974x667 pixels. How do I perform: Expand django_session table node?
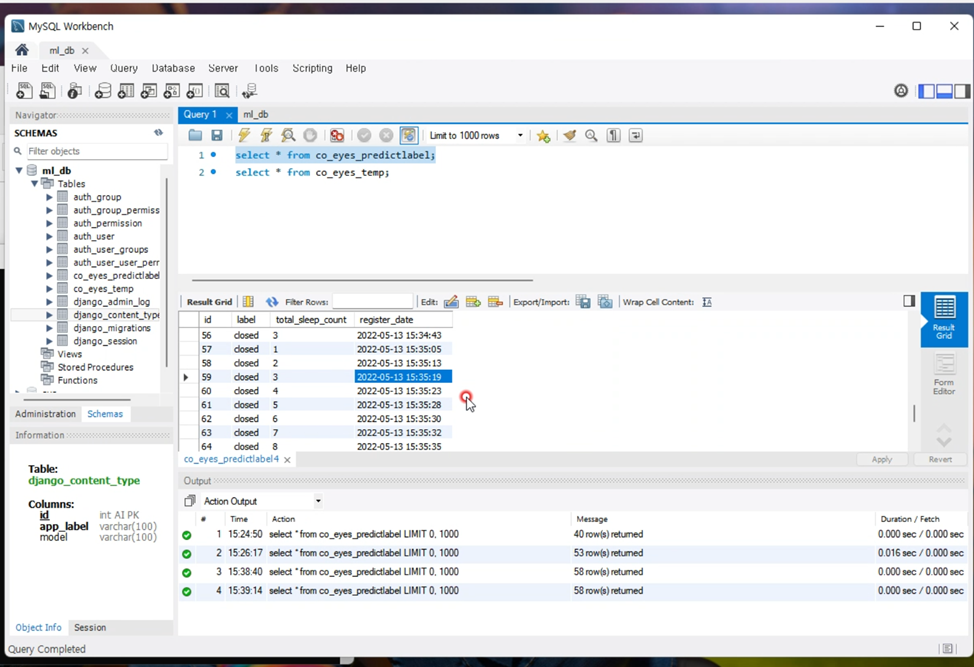pos(49,341)
